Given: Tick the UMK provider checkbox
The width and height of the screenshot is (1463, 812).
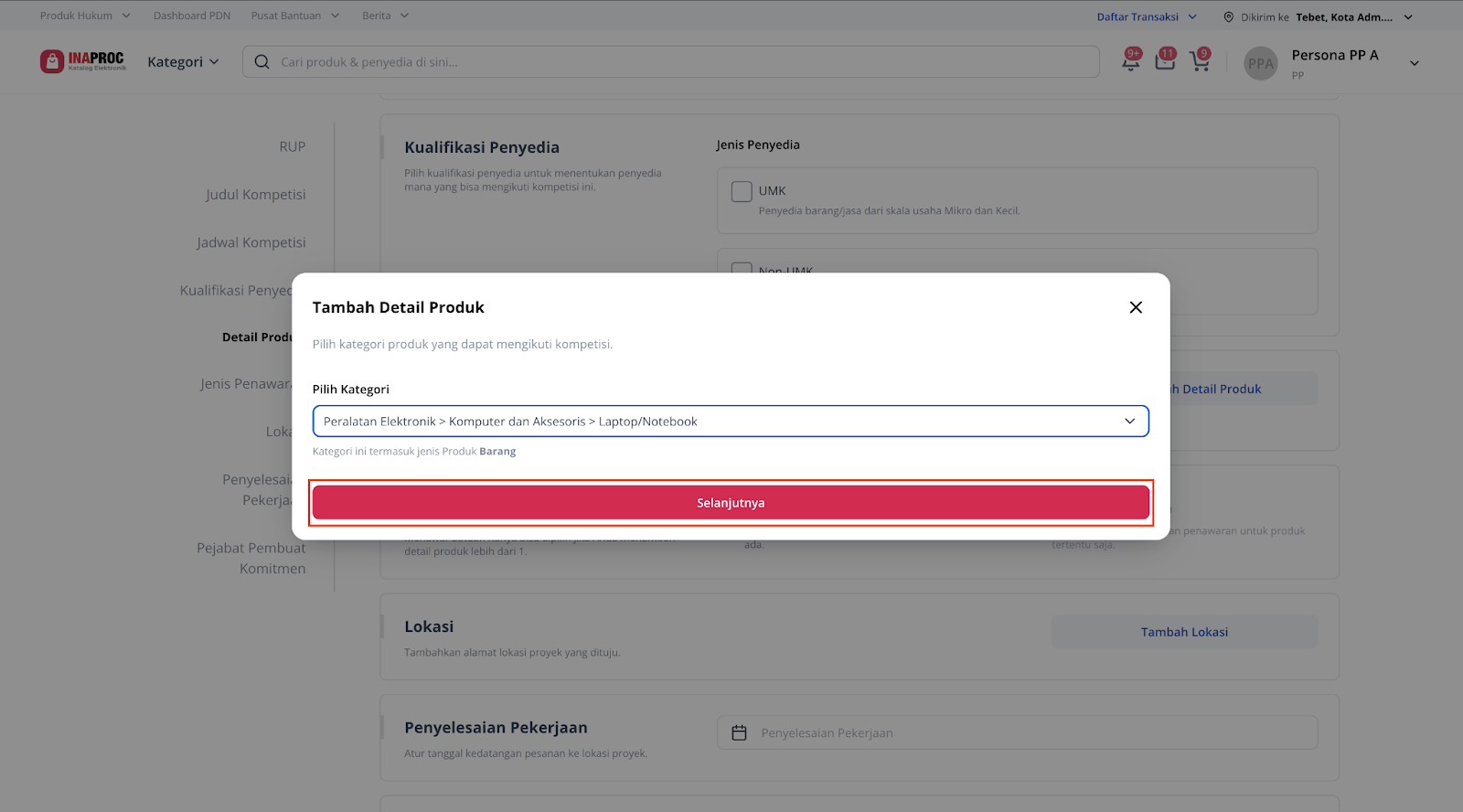Looking at the screenshot, I should click(x=742, y=191).
